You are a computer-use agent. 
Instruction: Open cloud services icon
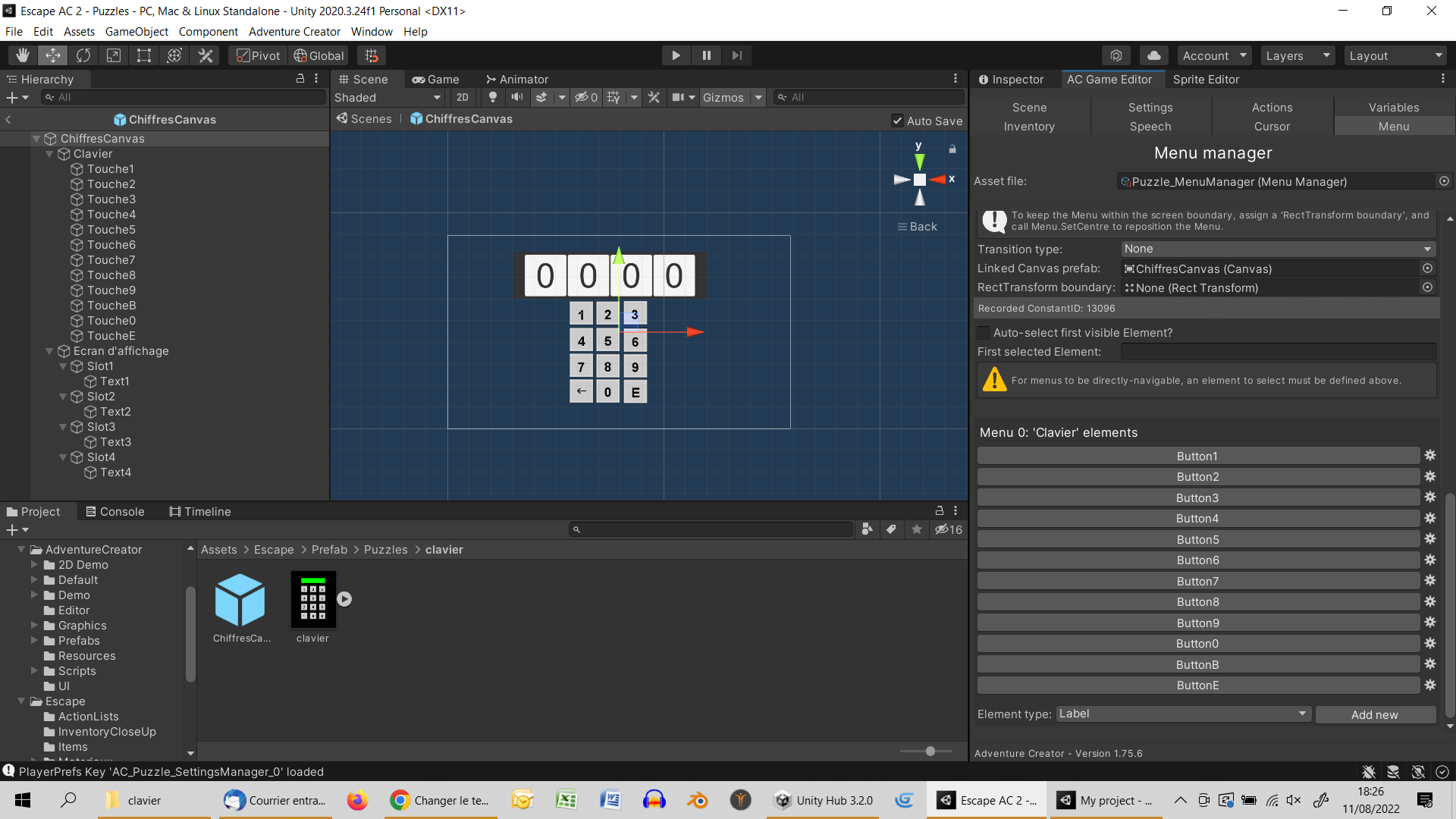coord(1153,55)
